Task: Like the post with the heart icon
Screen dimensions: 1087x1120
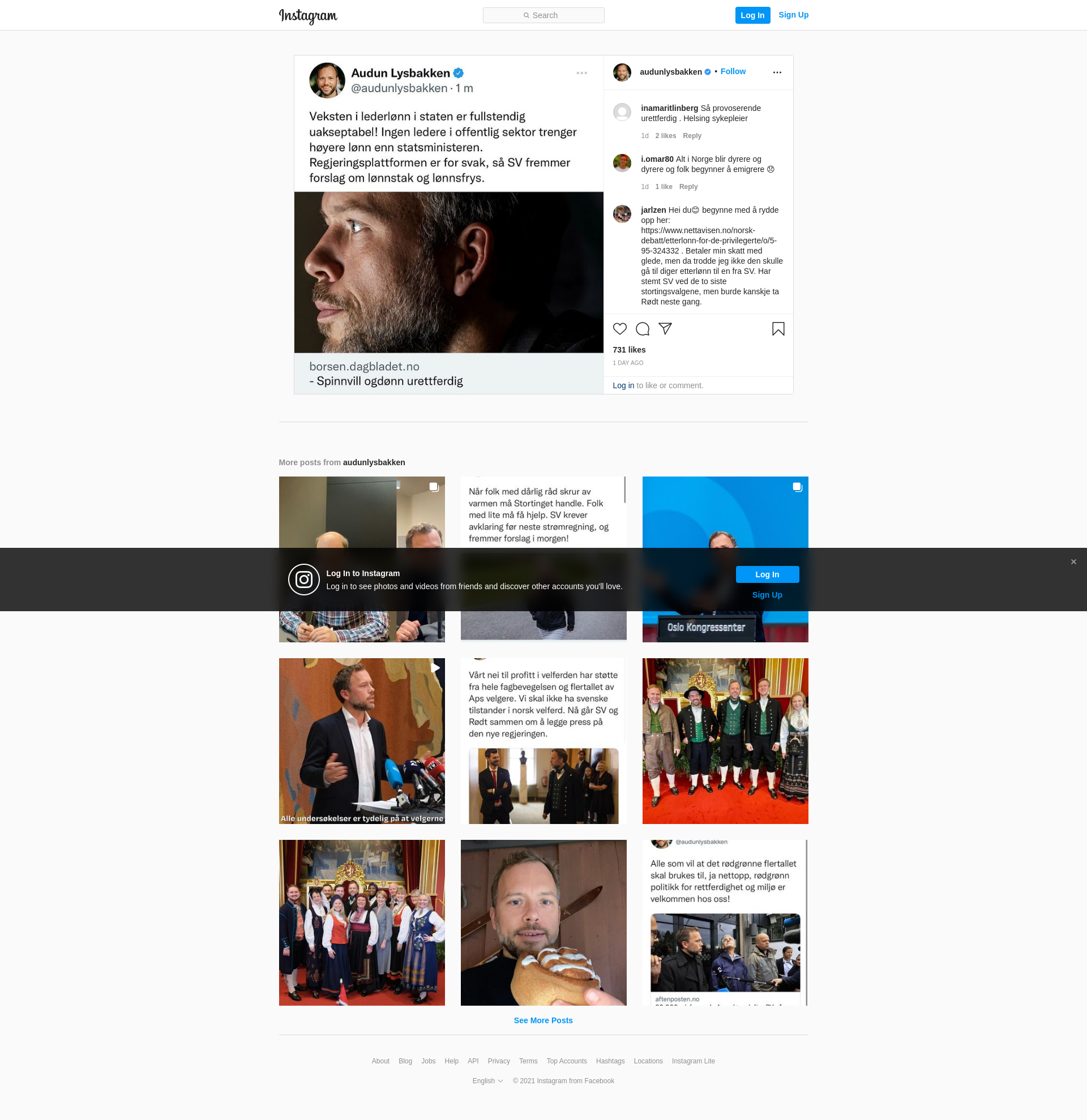Action: click(619, 329)
